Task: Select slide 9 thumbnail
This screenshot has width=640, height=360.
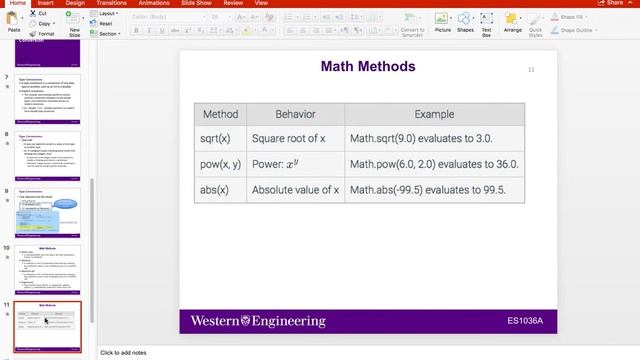Action: [48, 213]
